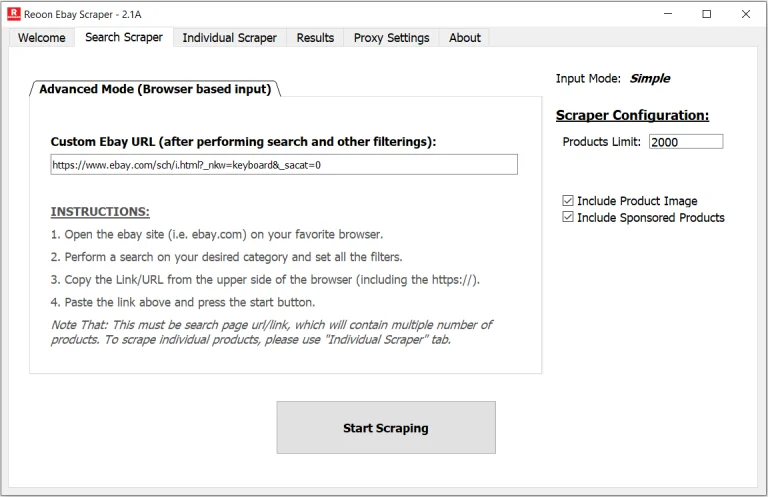Toggle Include Sponsored Products checkbox
This screenshot has height=497, width=768.
(568, 217)
